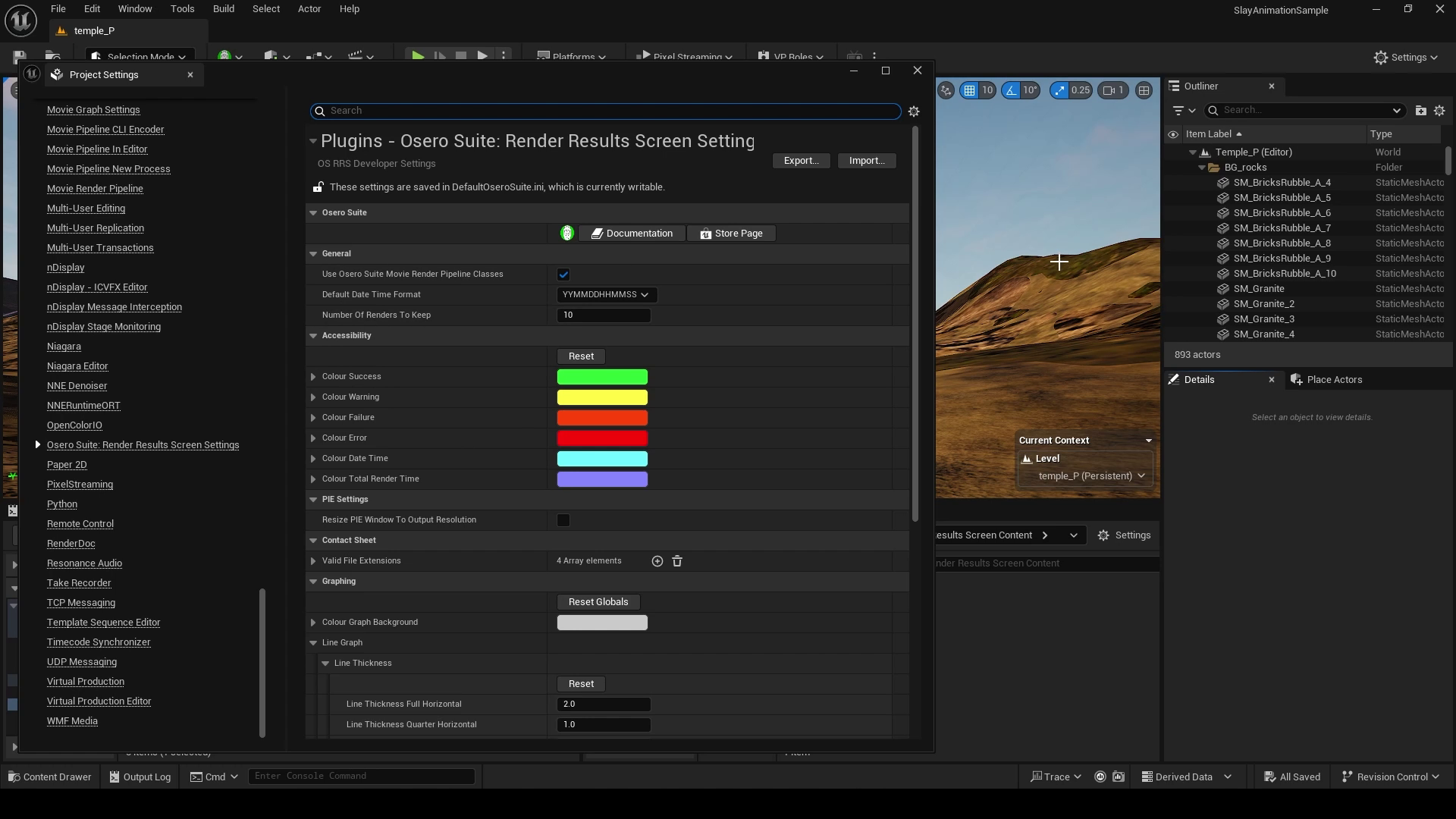1456x819 pixels.
Task: Click the Import... button
Action: point(867,161)
